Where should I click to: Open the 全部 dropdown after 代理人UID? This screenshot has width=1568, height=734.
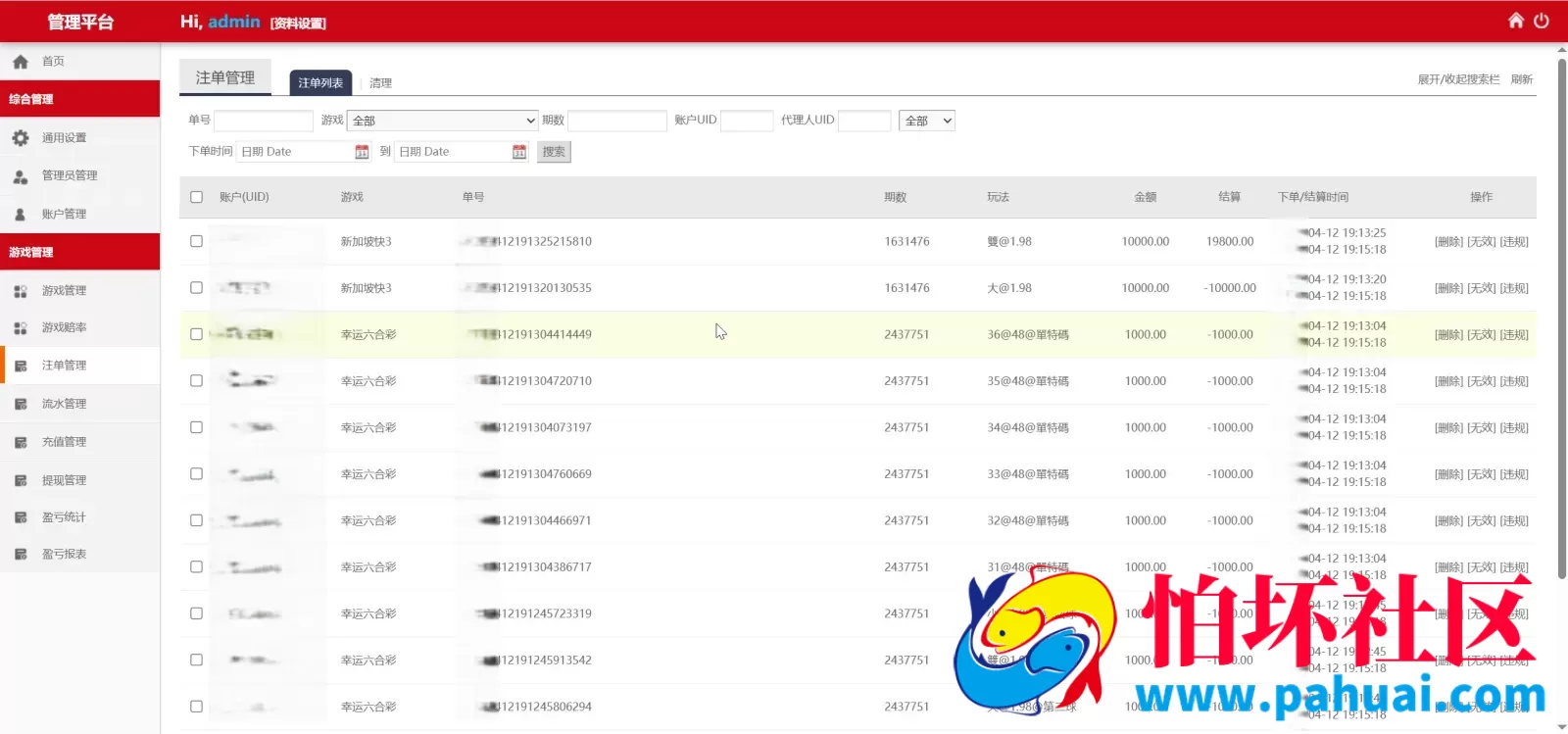(x=927, y=121)
